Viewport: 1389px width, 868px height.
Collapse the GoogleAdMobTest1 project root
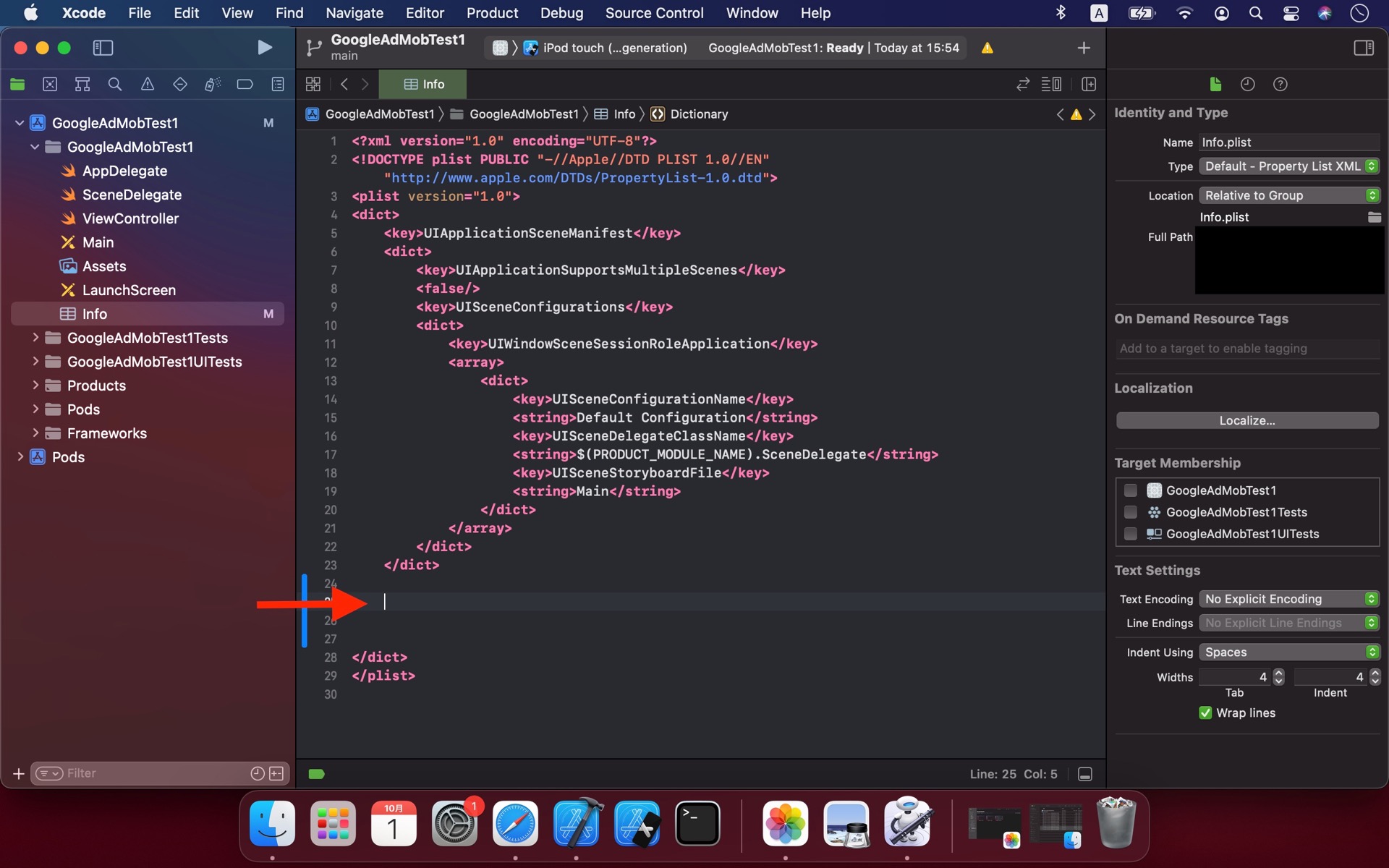(x=20, y=123)
